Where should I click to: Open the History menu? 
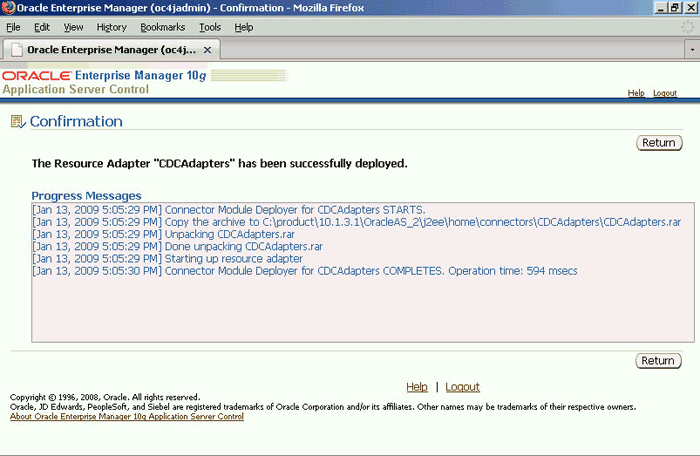[112, 27]
